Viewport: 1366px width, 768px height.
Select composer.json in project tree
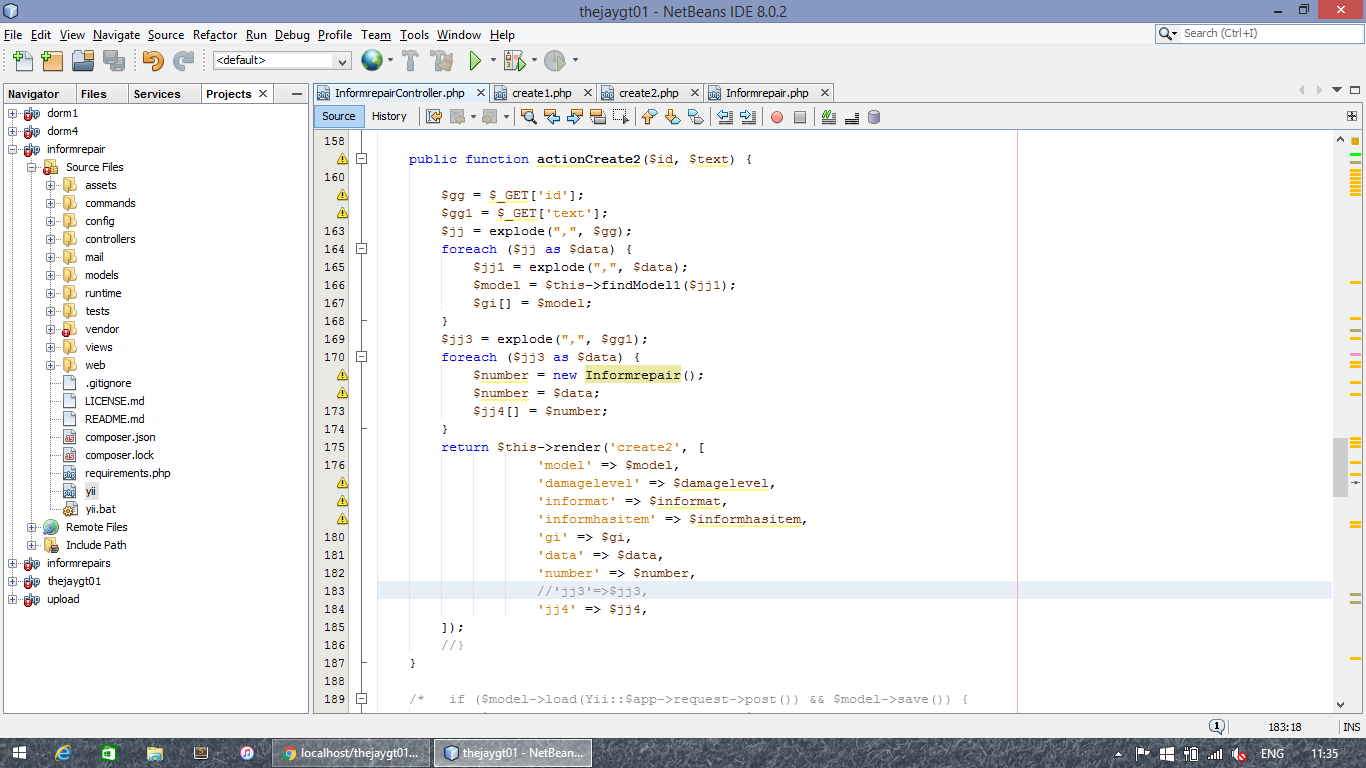[120, 437]
